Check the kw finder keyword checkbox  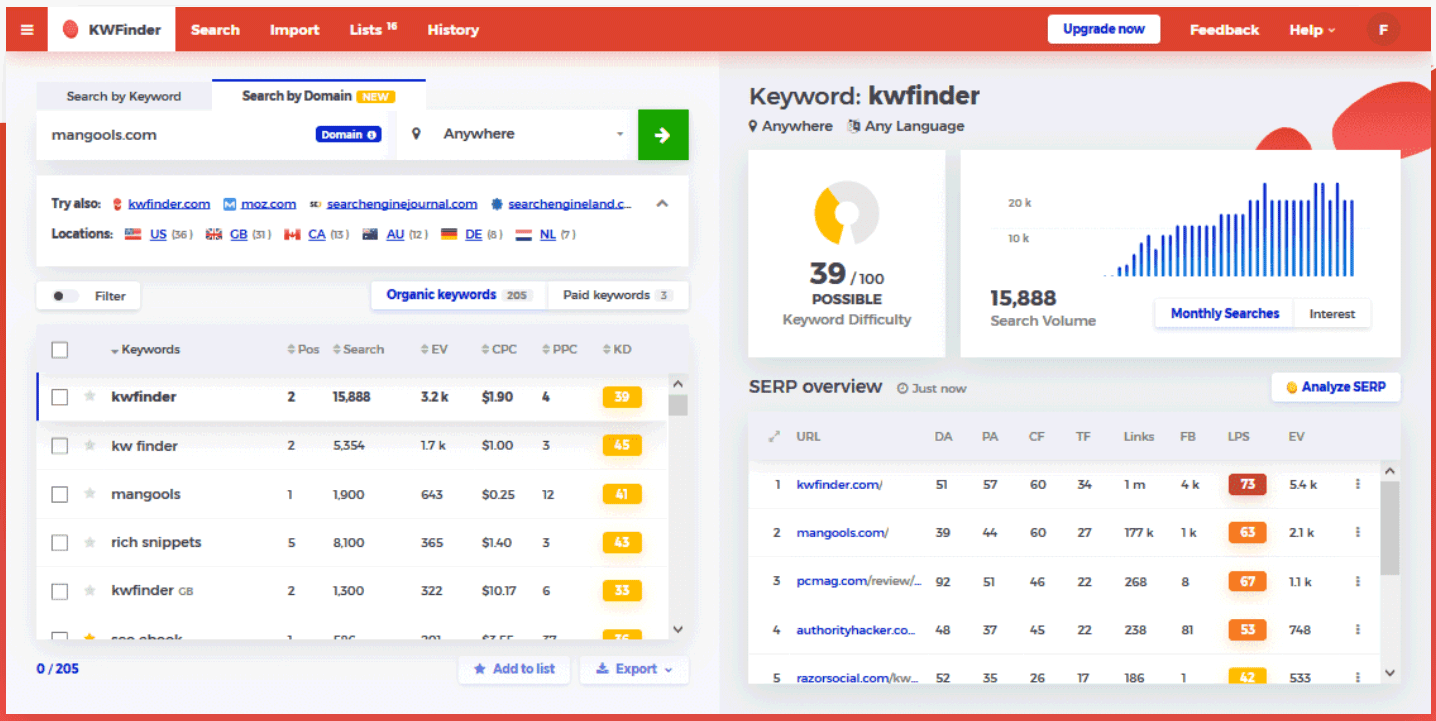(x=60, y=446)
